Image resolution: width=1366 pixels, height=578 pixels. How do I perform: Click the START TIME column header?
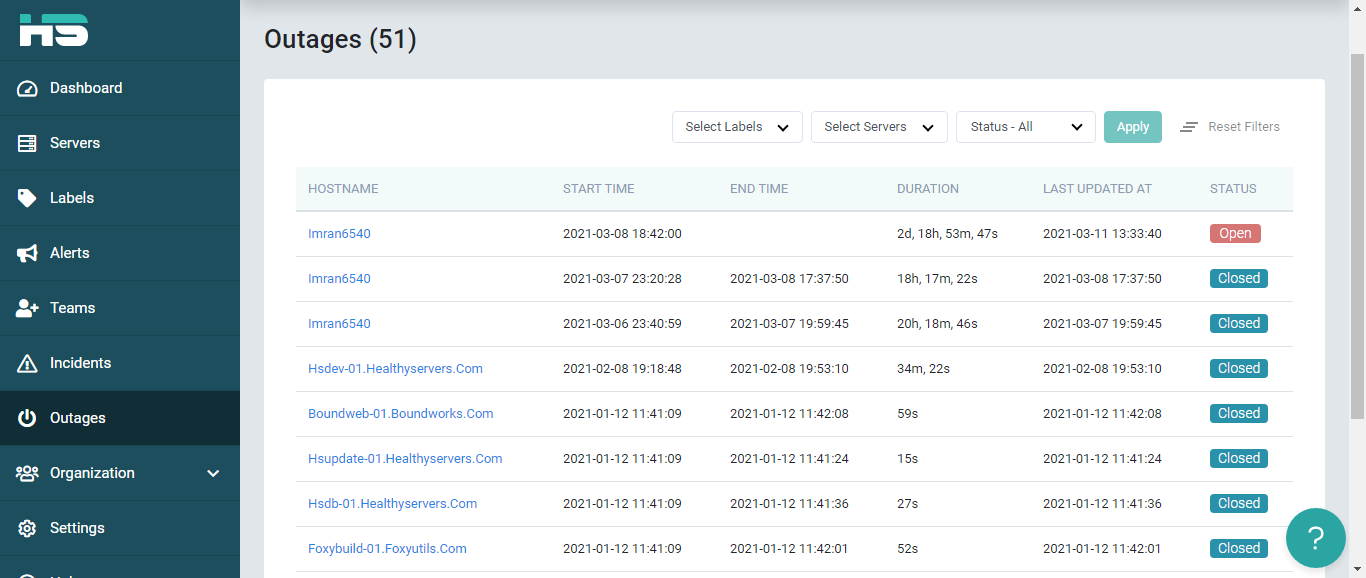tap(599, 189)
